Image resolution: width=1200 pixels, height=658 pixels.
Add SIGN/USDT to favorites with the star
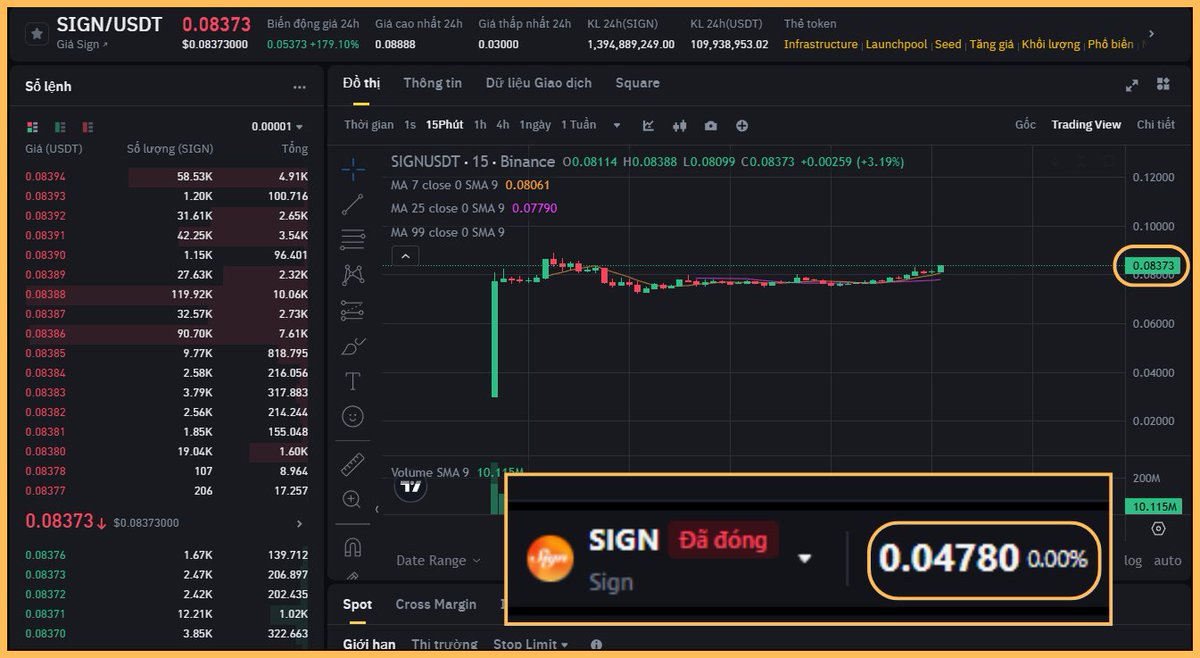click(37, 33)
